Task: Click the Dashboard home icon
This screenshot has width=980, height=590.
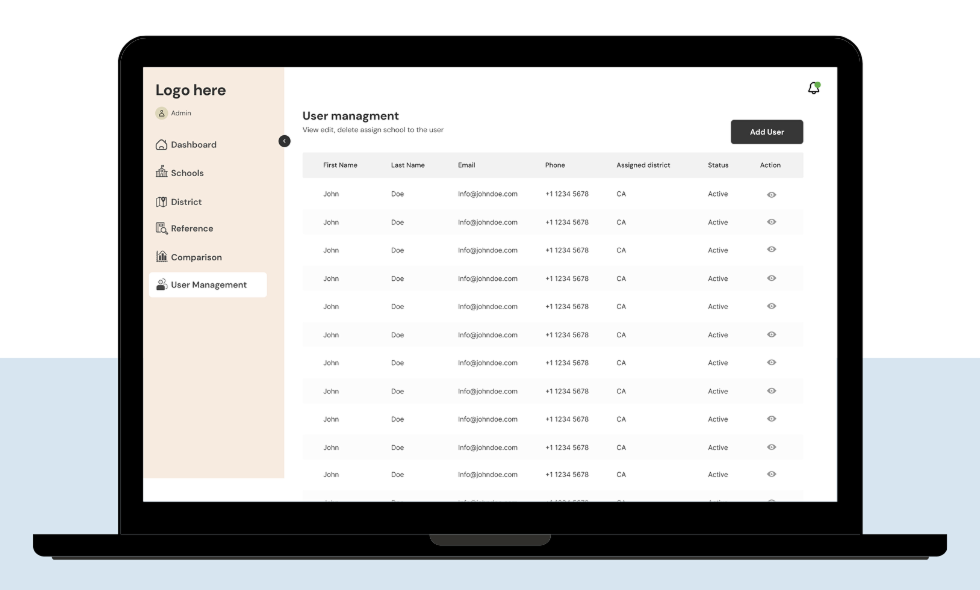Action: pos(161,145)
